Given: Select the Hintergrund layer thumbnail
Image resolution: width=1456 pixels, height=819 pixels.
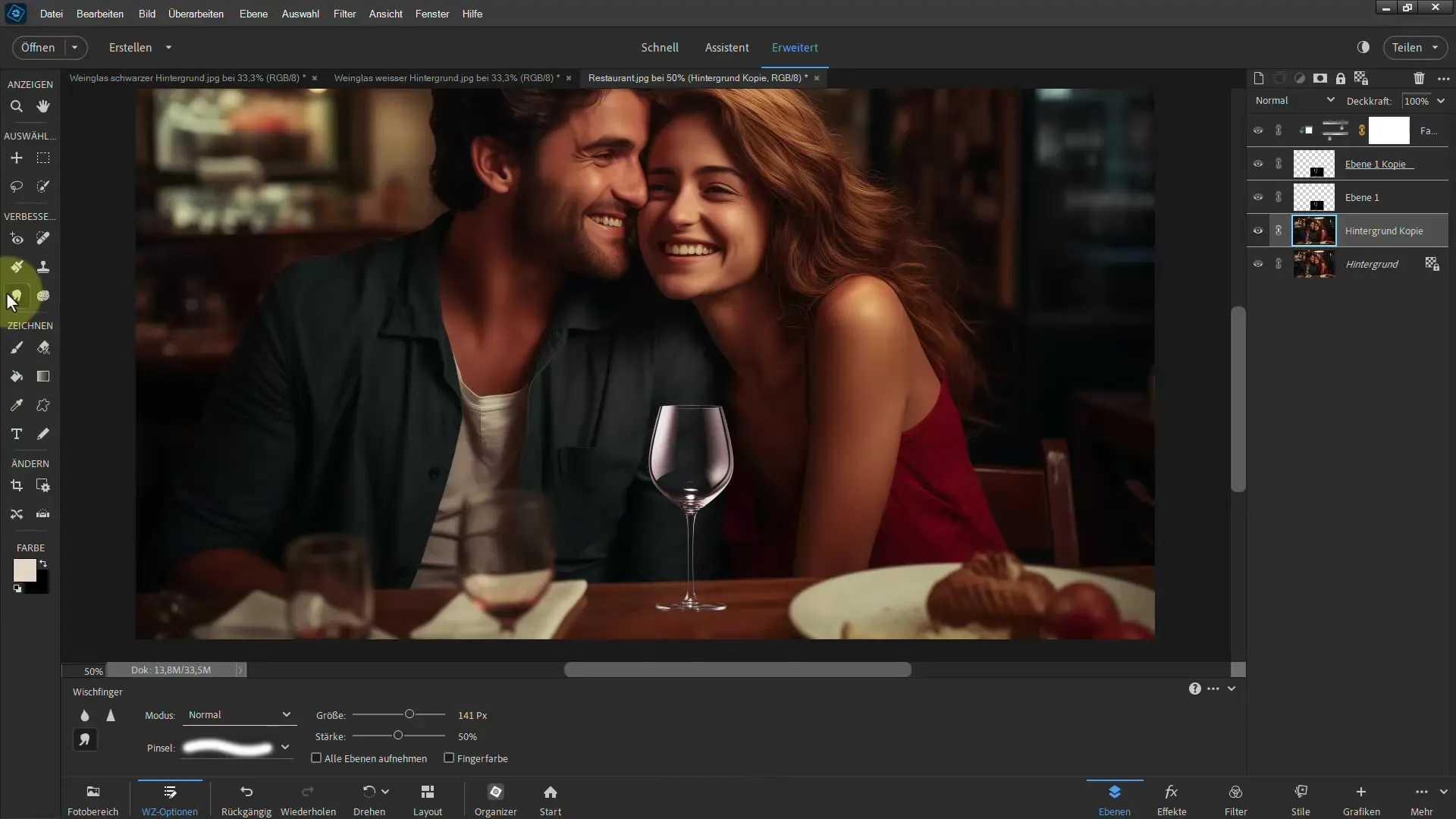Looking at the screenshot, I should 1313,265.
